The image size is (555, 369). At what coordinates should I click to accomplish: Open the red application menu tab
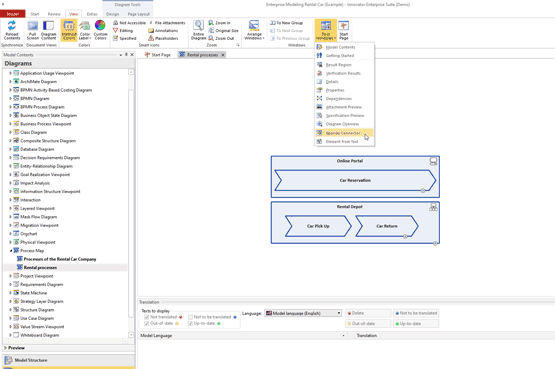click(12, 14)
